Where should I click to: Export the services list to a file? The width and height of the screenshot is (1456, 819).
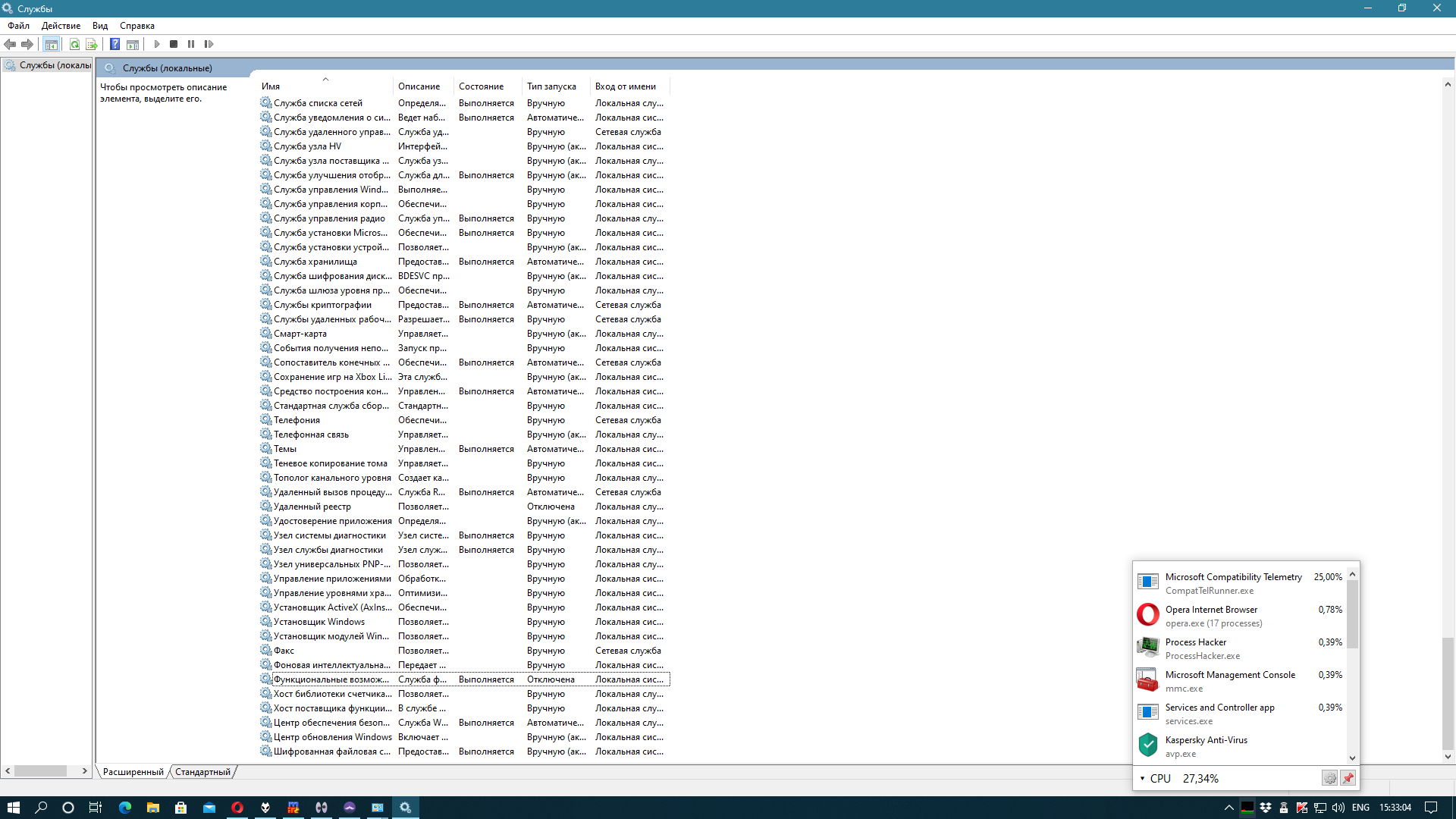pyautogui.click(x=92, y=44)
